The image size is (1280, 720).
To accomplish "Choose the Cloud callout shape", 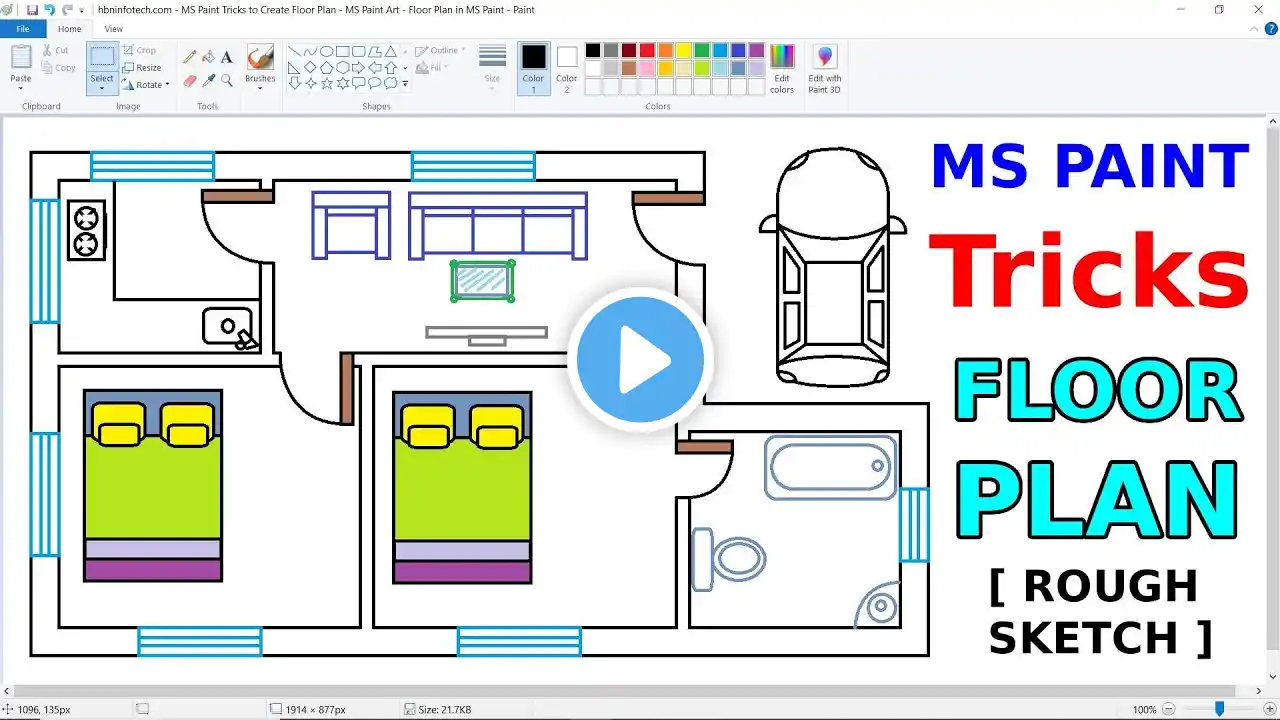I will (x=390, y=83).
